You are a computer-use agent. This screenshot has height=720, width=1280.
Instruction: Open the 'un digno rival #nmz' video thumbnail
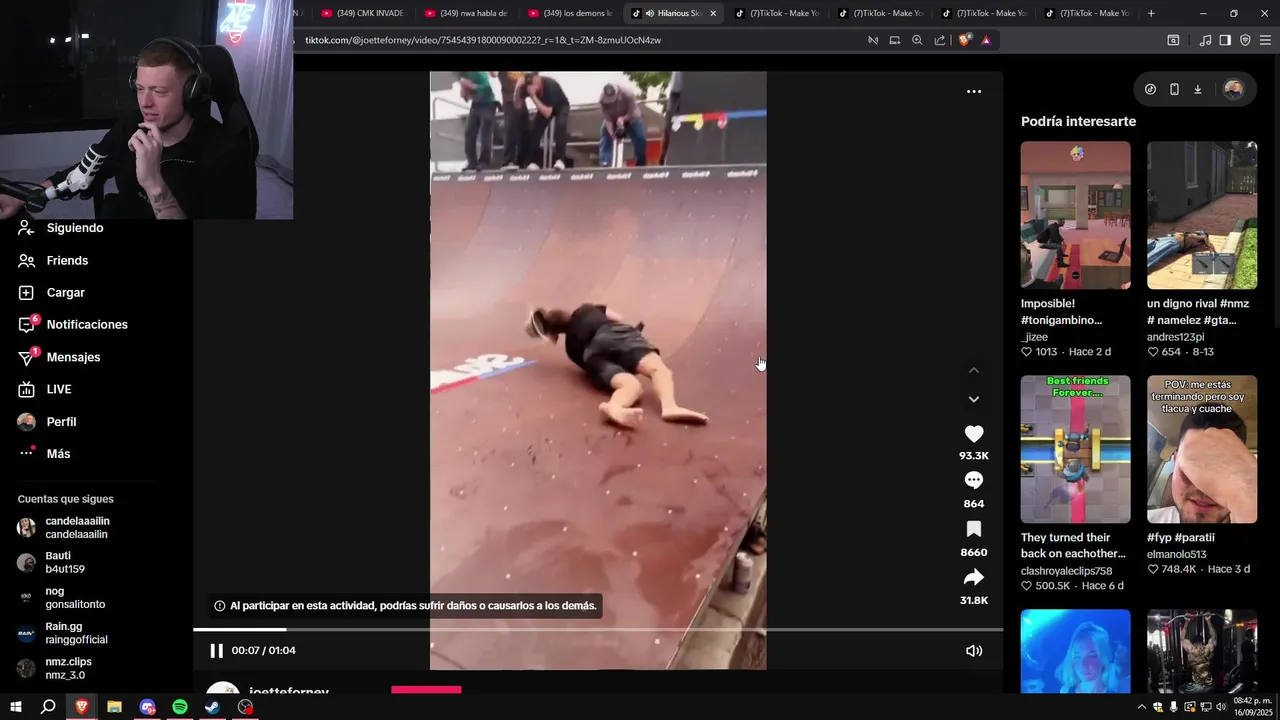1201,215
